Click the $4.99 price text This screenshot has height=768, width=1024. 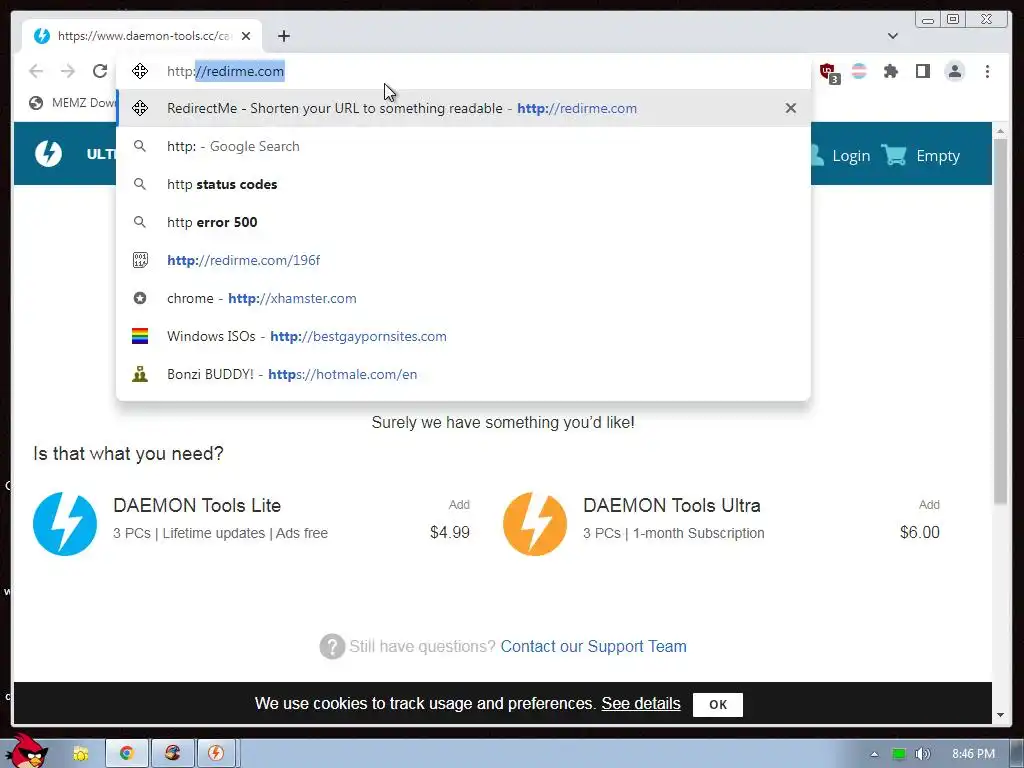click(x=450, y=532)
